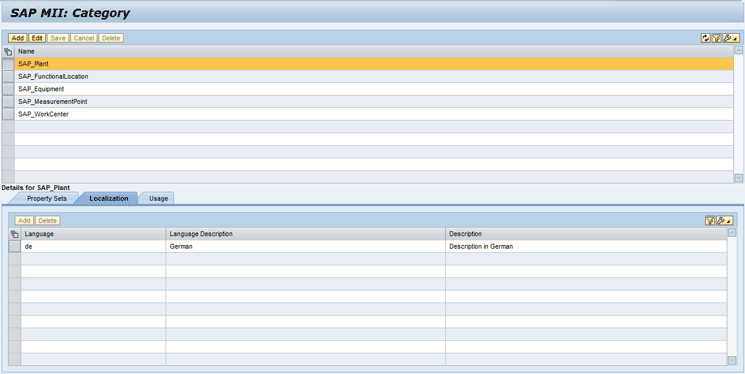Open filter in the Localization table
Image resolution: width=745 pixels, height=374 pixels.
(710, 221)
